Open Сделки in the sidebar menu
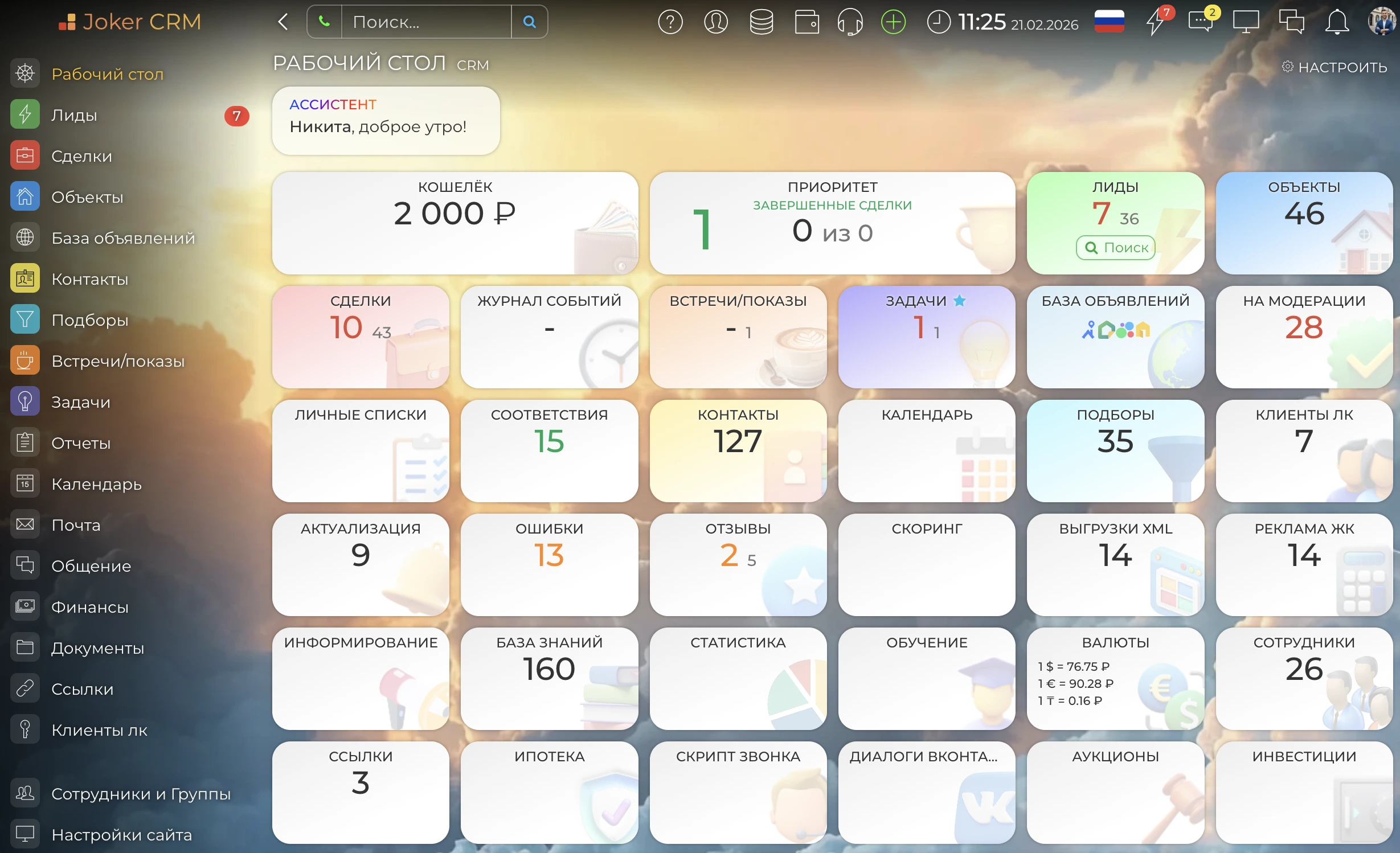1400x853 pixels. [81, 156]
